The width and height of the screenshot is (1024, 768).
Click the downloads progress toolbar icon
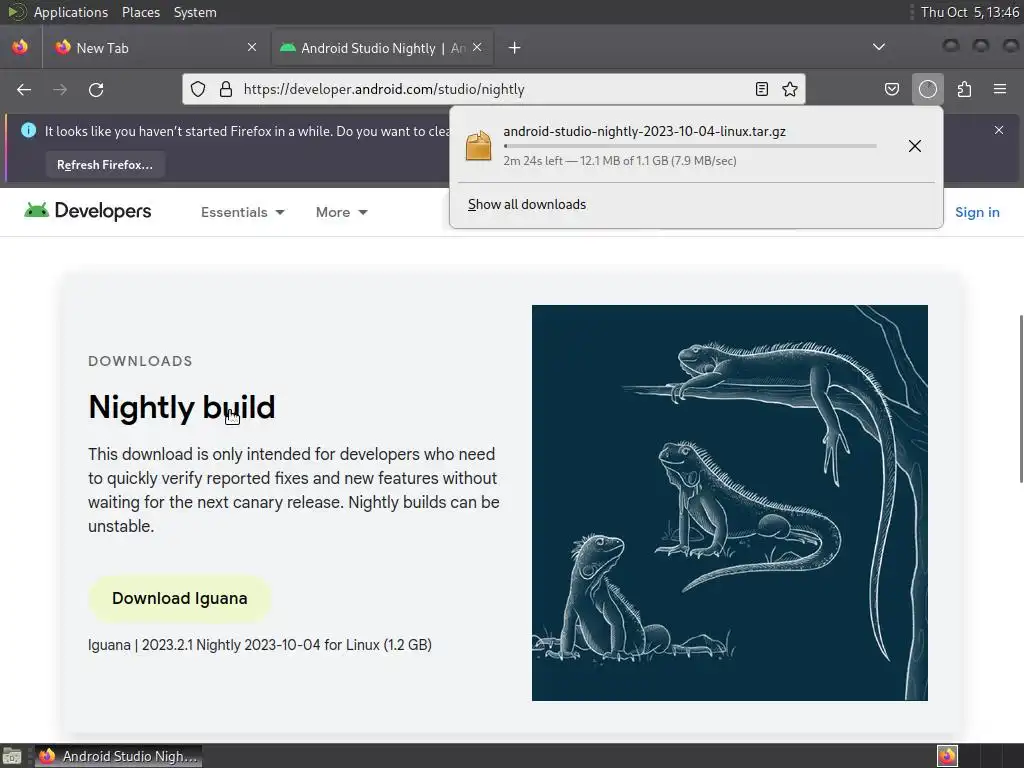(x=928, y=89)
